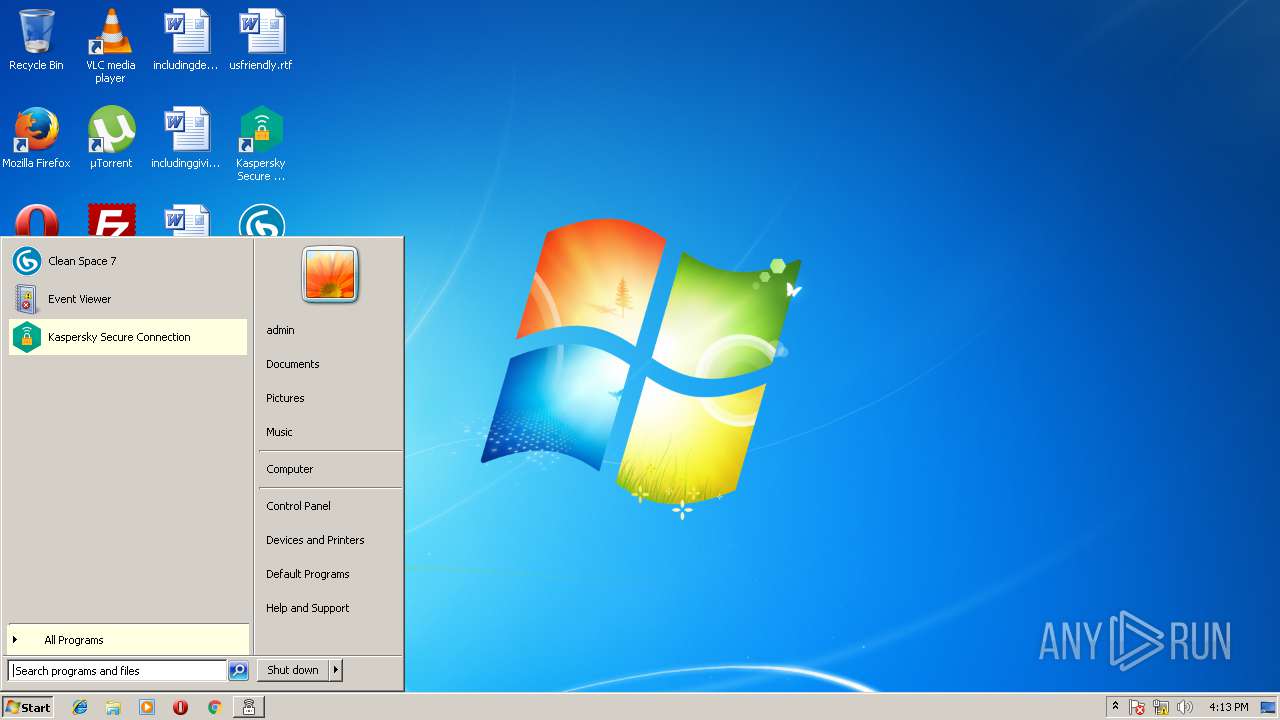The image size is (1280, 720).
Task: Open Mozilla Firefox desktop shortcut
Action: coord(36,138)
